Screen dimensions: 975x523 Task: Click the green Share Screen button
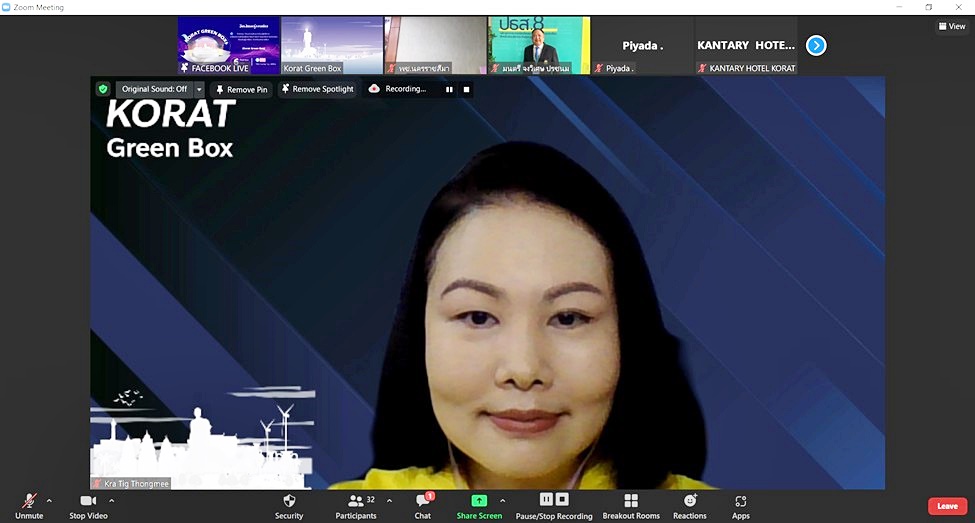[x=479, y=506]
